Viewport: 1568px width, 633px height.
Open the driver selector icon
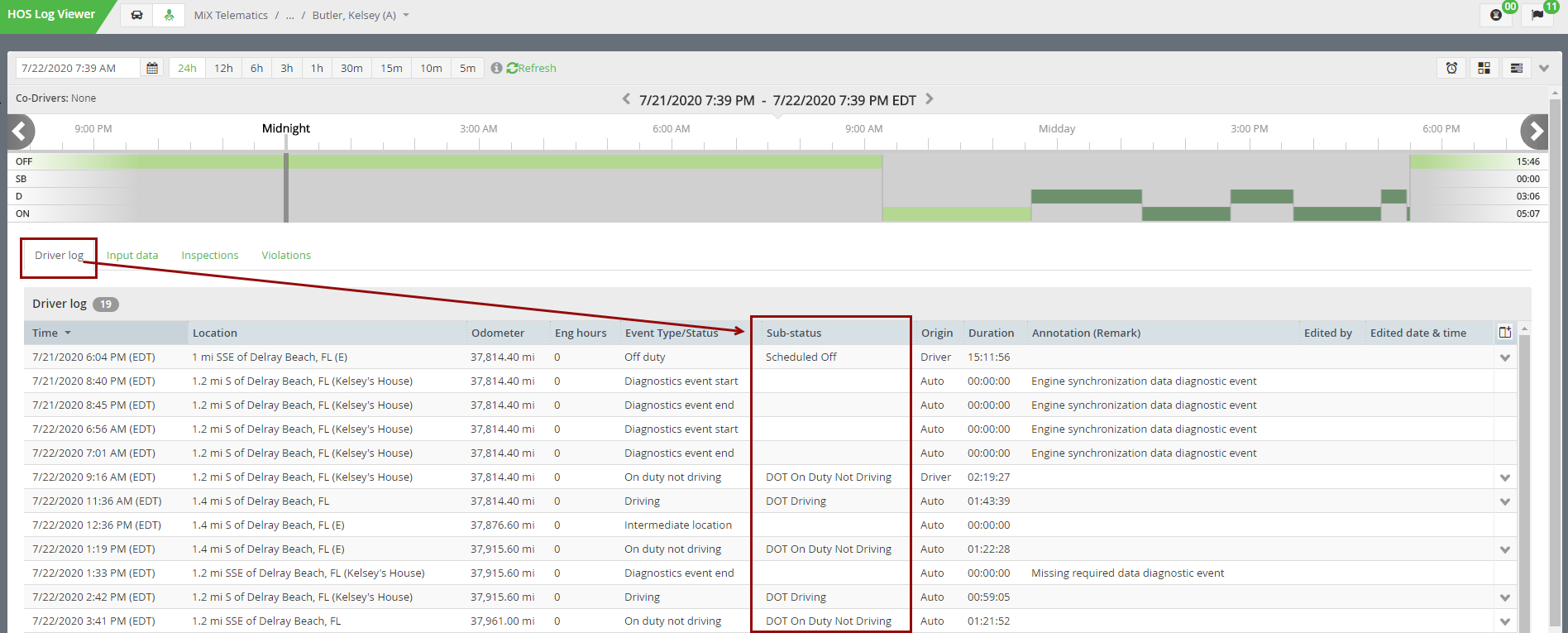169,15
